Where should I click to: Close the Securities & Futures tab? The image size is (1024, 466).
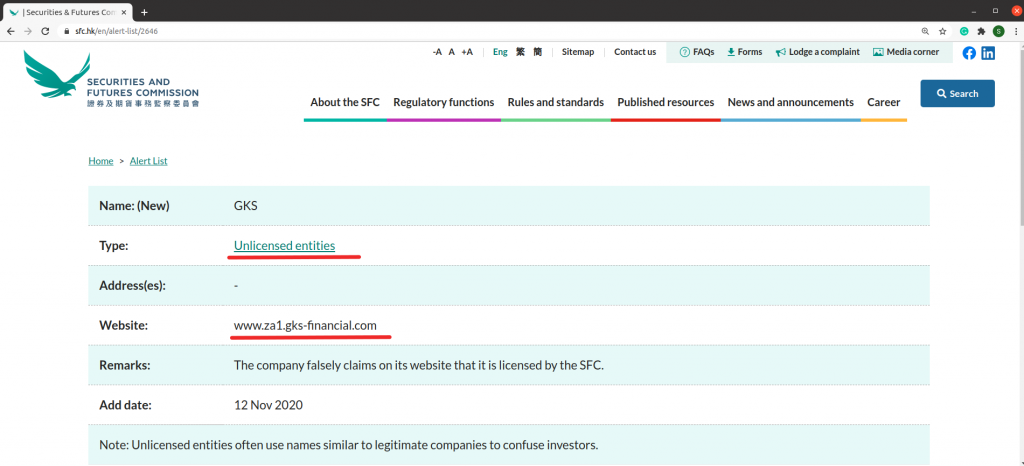click(x=124, y=12)
